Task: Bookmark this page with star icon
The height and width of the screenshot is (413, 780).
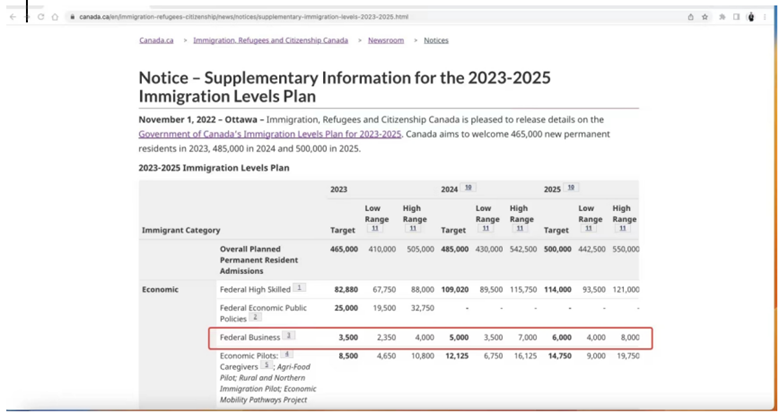Action: [x=705, y=17]
